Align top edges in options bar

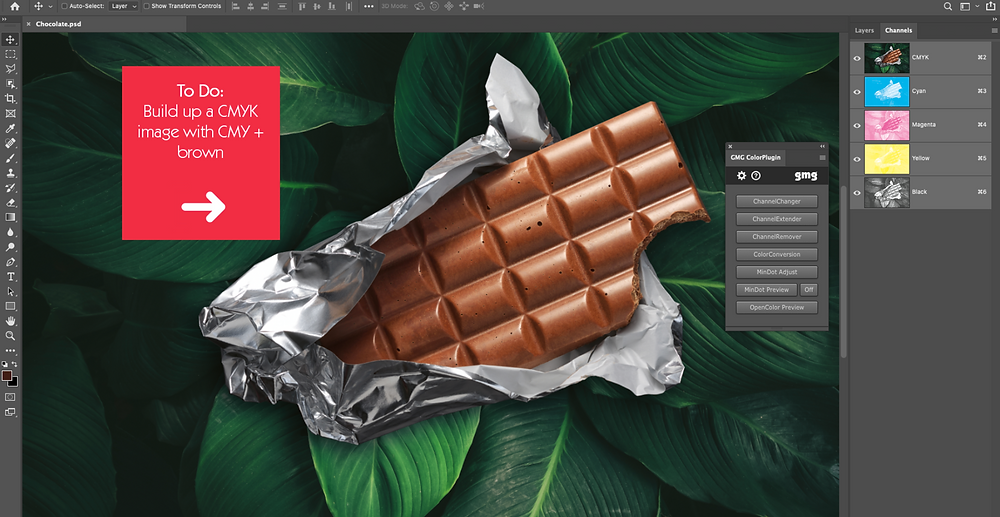[x=302, y=6]
